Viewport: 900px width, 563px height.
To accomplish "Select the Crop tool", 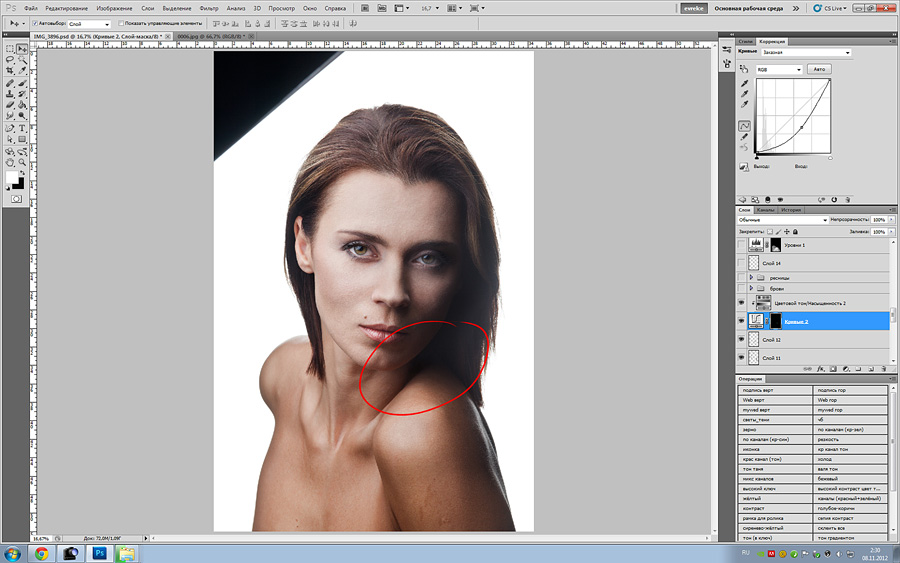I will (x=10, y=71).
